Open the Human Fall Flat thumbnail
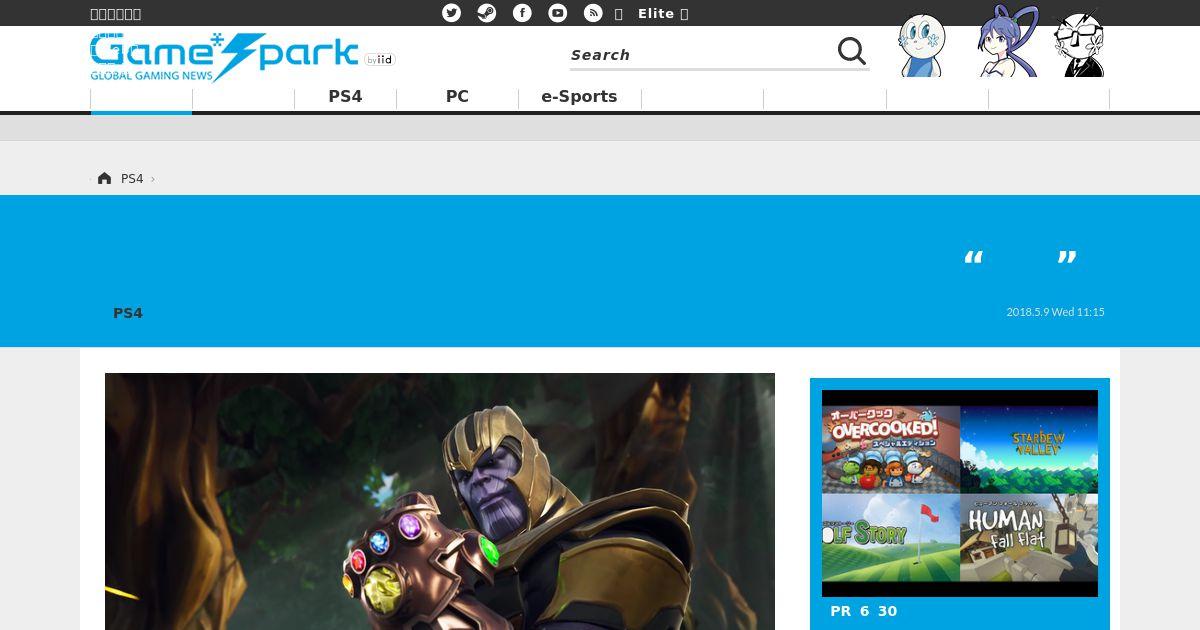1200x630 pixels. pos(1029,537)
